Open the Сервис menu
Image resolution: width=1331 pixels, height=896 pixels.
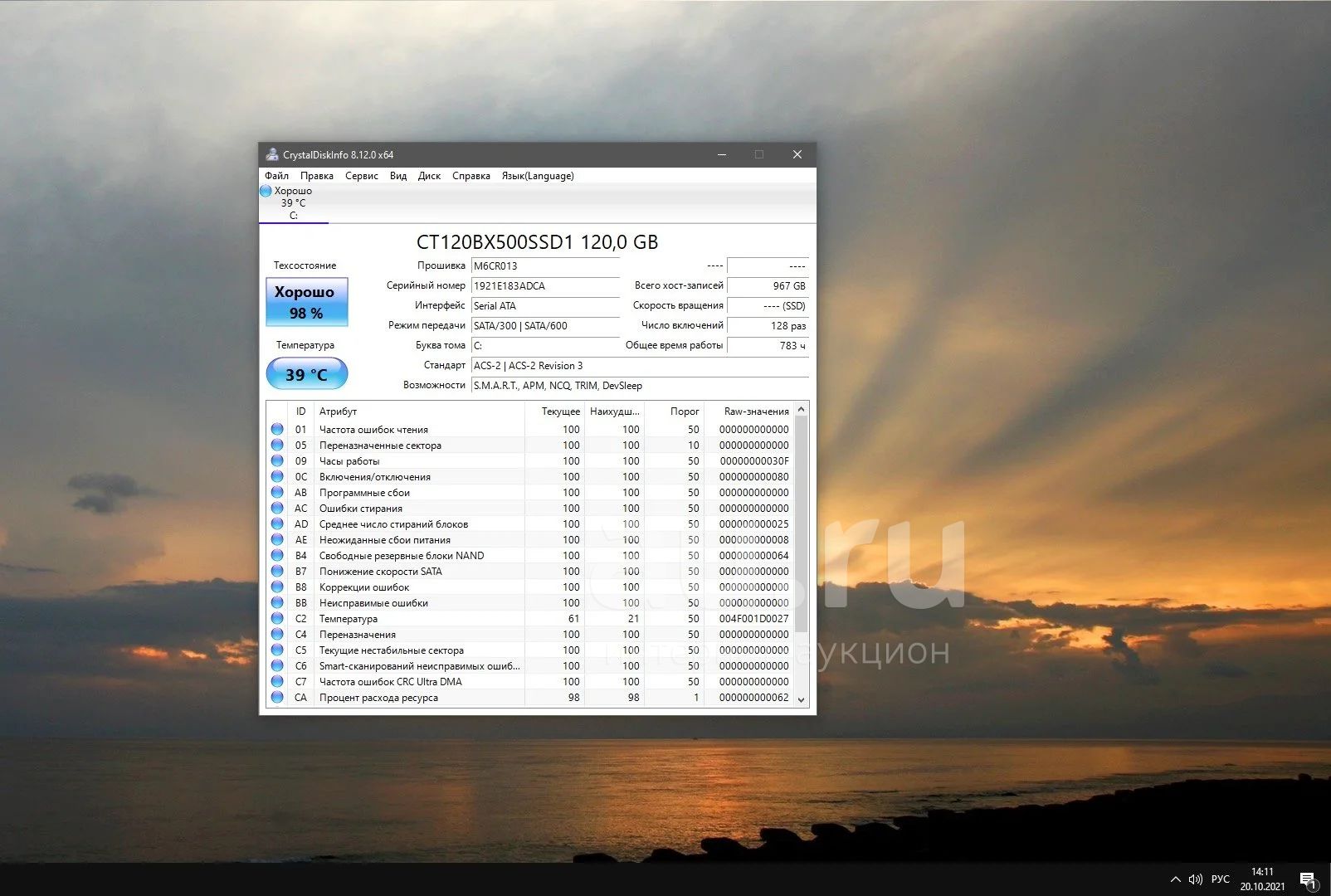coord(361,176)
